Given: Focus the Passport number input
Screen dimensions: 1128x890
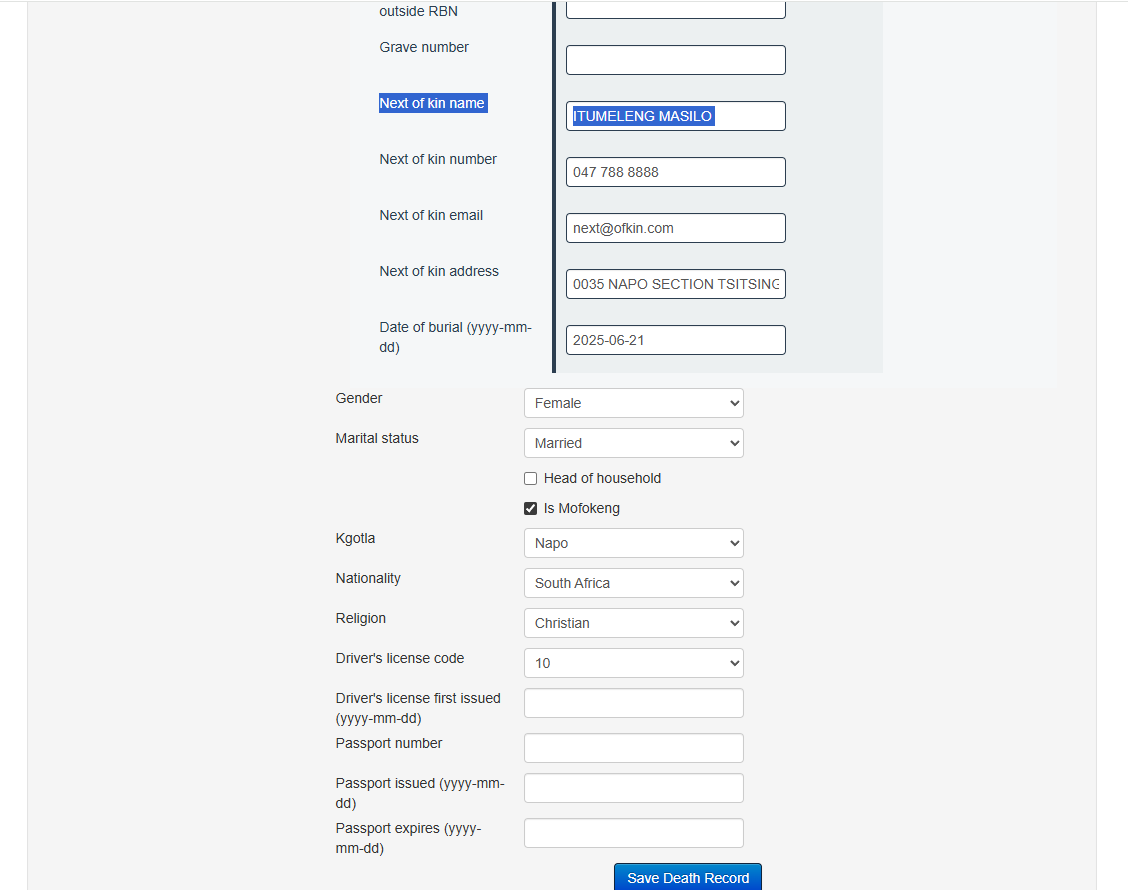Looking at the screenshot, I should click(x=633, y=748).
